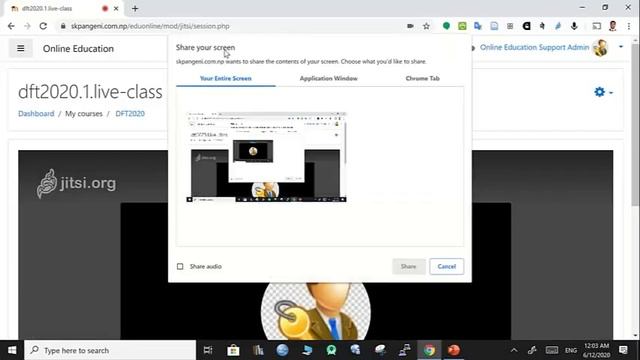Open the Chrome profile avatar
The width and height of the screenshot is (640, 360).
612,26
